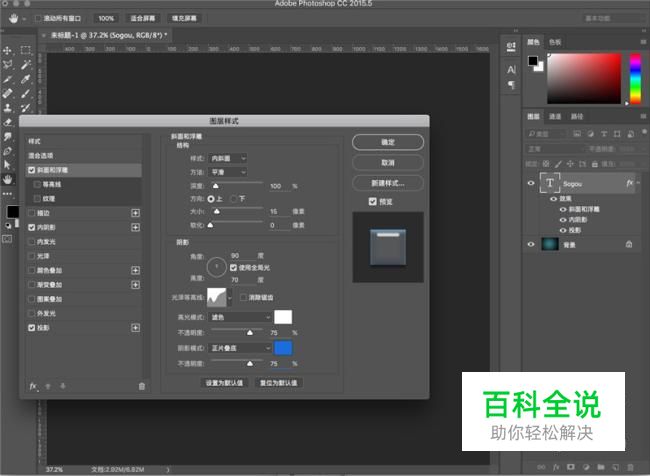Image resolution: width=650 pixels, height=476 pixels.
Task: Click the layer fx button at panel bottom
Action: 556,467
